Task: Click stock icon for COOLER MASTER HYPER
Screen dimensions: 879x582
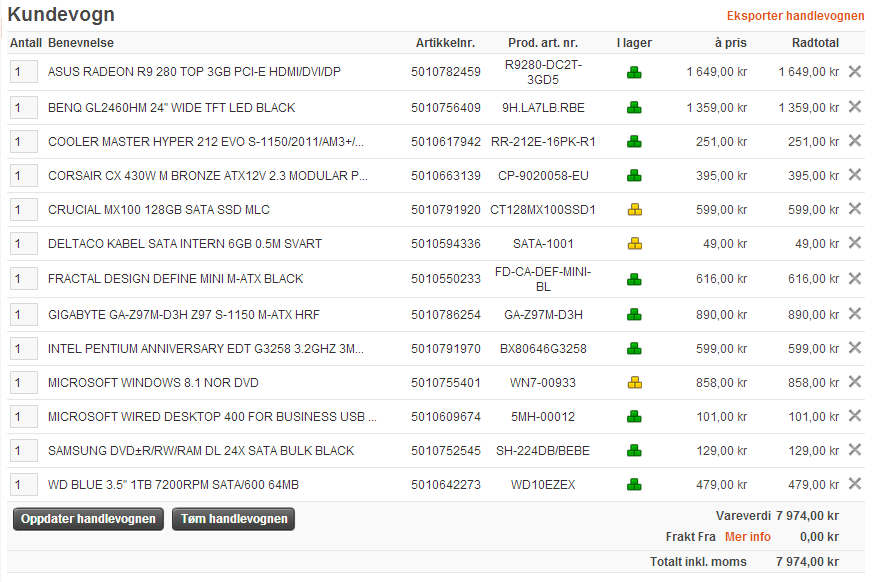Action: [634, 142]
